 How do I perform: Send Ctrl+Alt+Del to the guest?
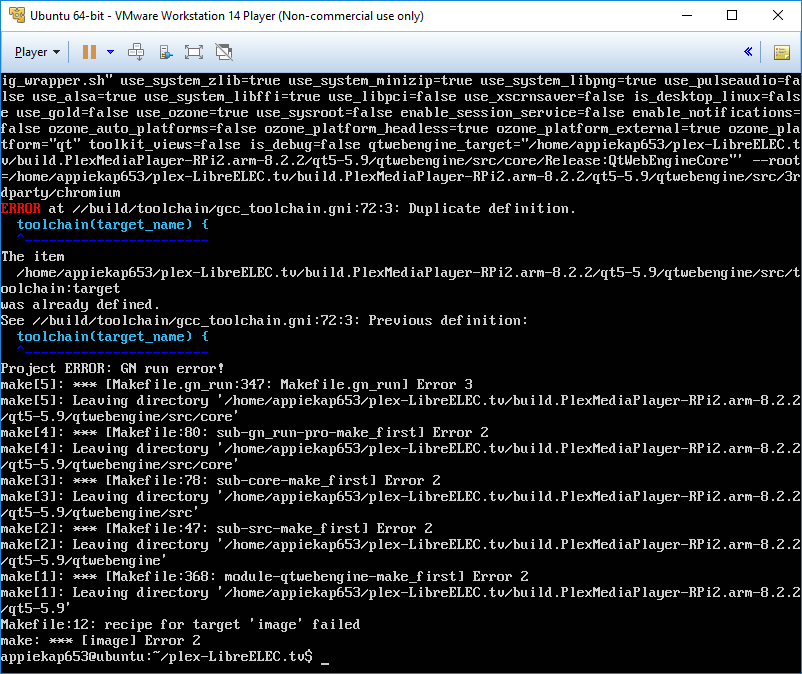pyautogui.click(x=136, y=52)
